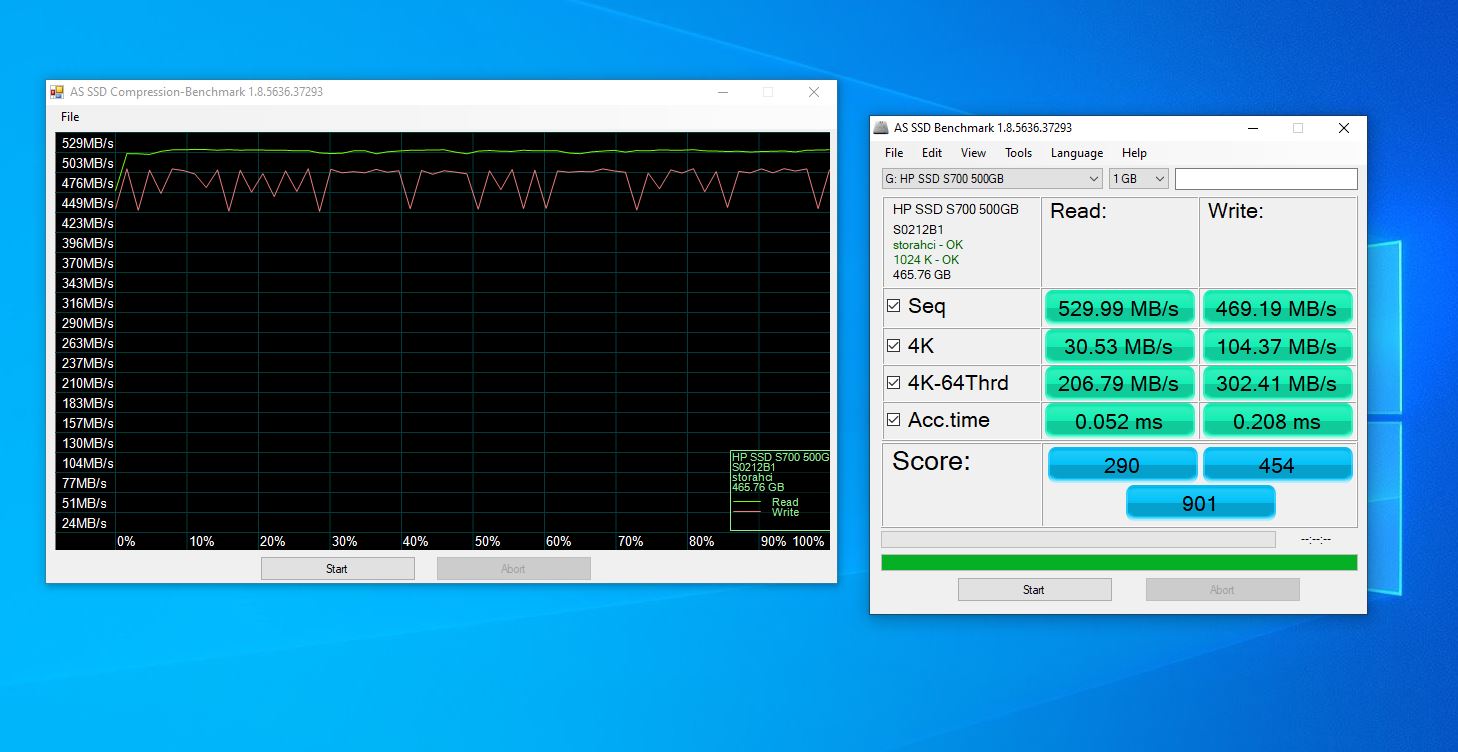Screen dimensions: 1458x752
Task: Uncheck the Seq test checkbox
Action: (894, 307)
